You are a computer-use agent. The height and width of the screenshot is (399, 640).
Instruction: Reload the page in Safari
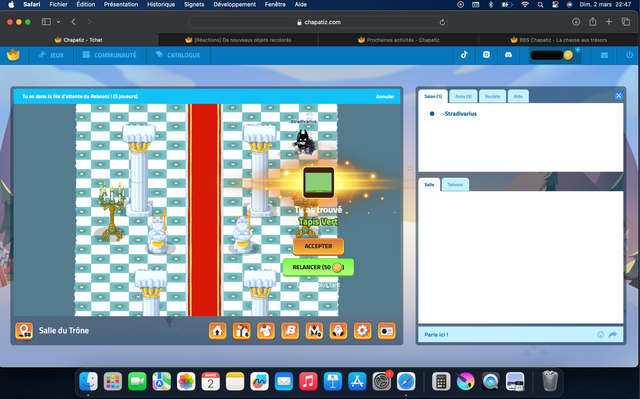click(442, 22)
